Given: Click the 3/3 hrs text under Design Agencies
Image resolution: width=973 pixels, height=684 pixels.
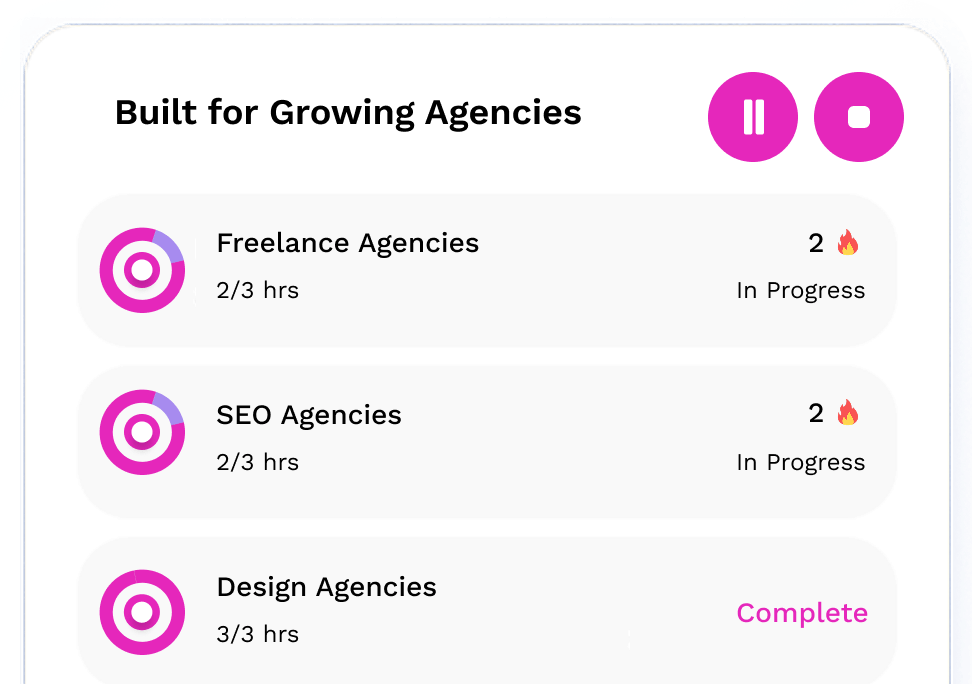Looking at the screenshot, I should [x=257, y=635].
